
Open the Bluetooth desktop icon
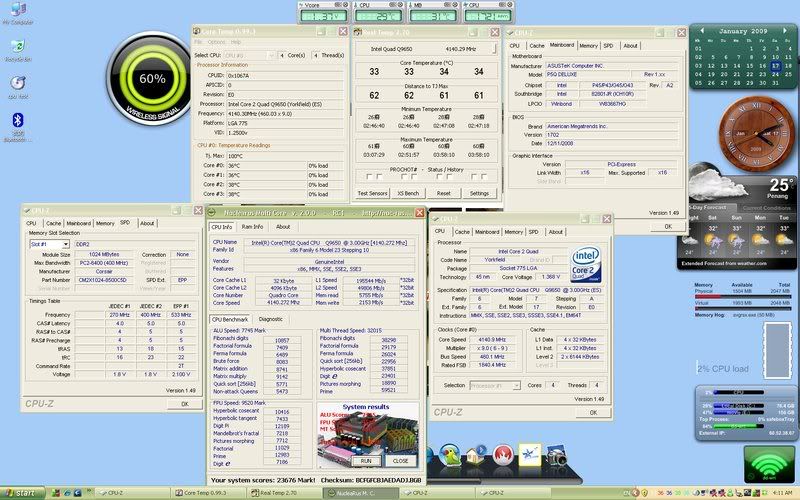pos(18,125)
